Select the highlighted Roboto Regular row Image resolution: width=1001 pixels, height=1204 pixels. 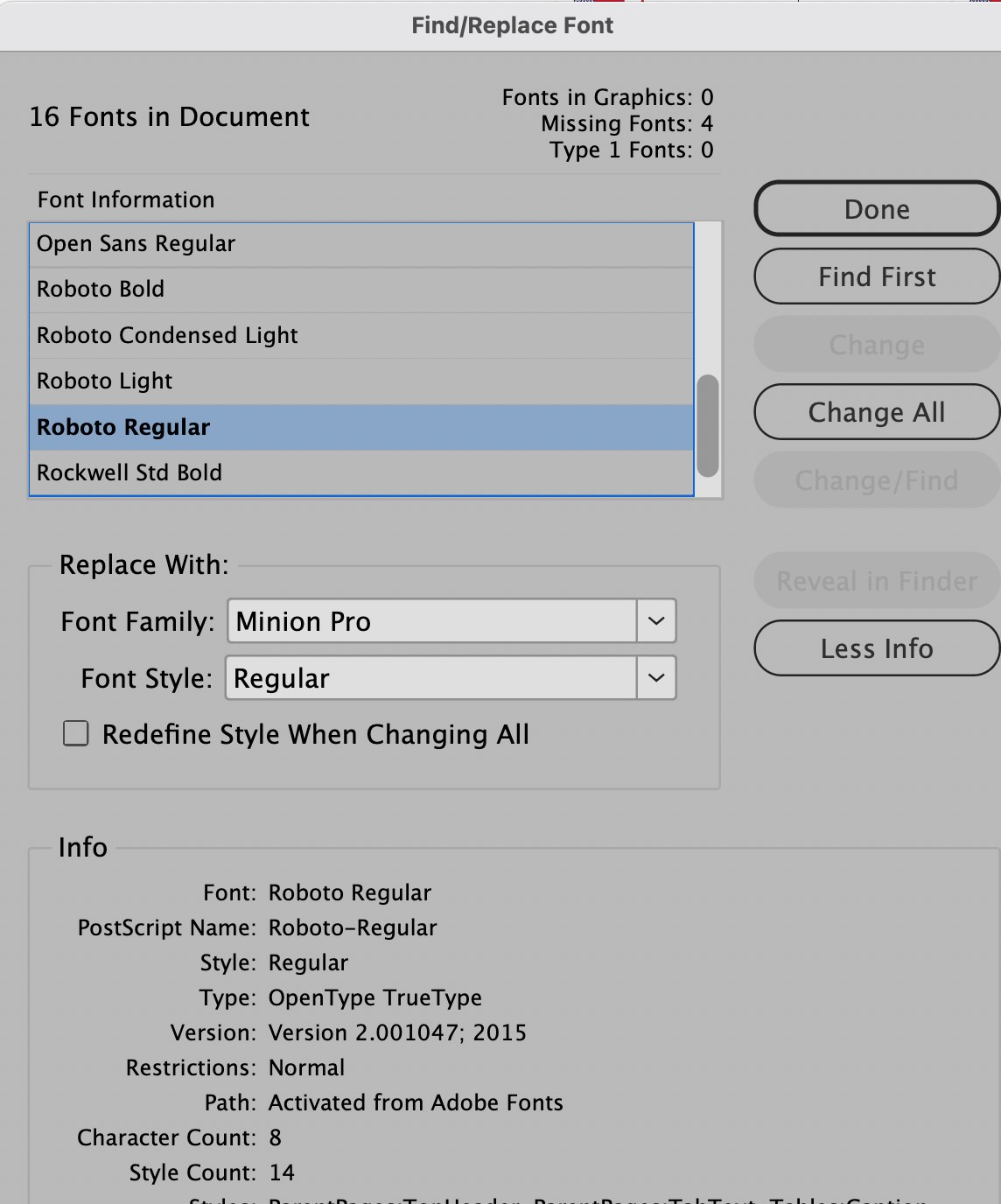[x=361, y=428]
